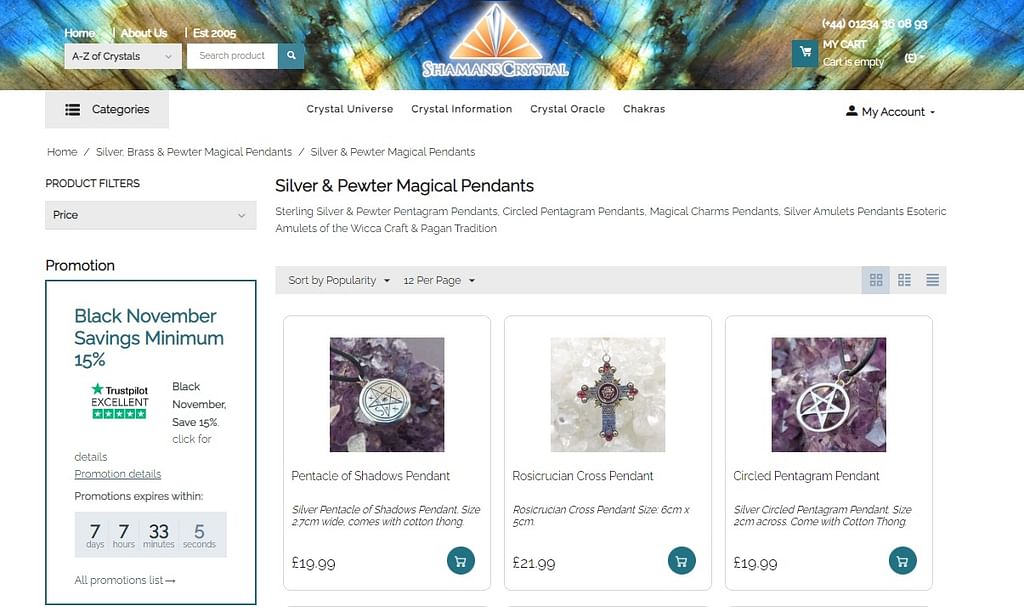Add Rosicrucian Cross Pendant to cart
This screenshot has height=607, width=1024.
click(682, 561)
